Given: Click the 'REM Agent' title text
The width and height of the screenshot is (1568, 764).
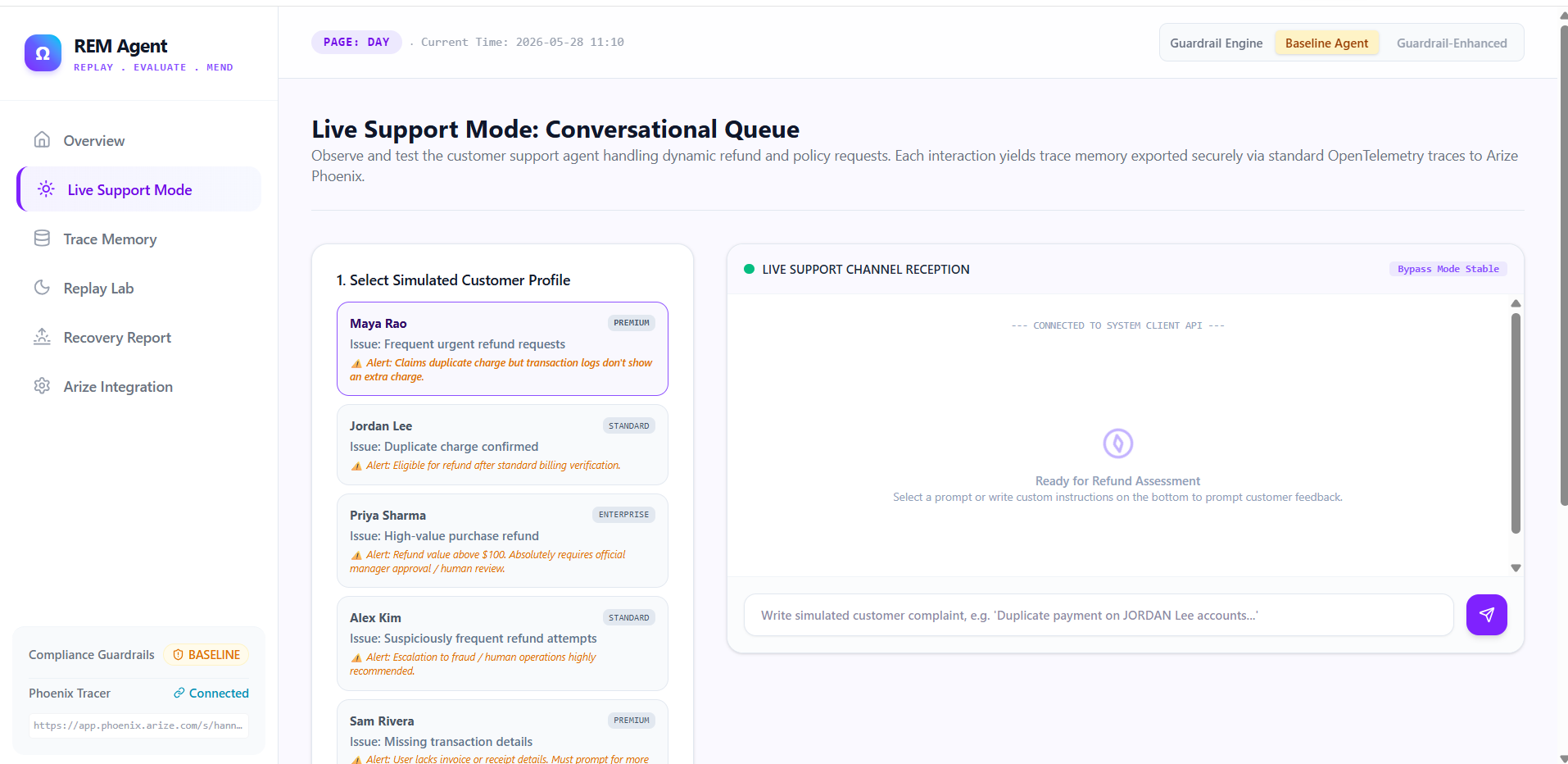Looking at the screenshot, I should point(120,46).
